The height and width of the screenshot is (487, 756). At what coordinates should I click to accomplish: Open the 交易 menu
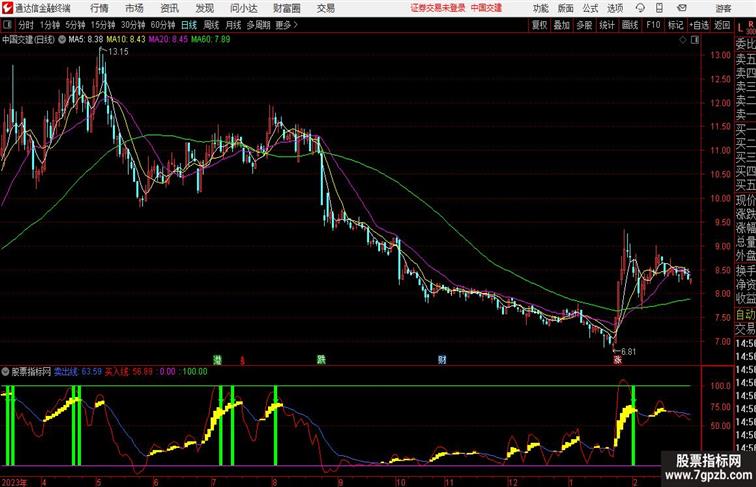point(325,8)
